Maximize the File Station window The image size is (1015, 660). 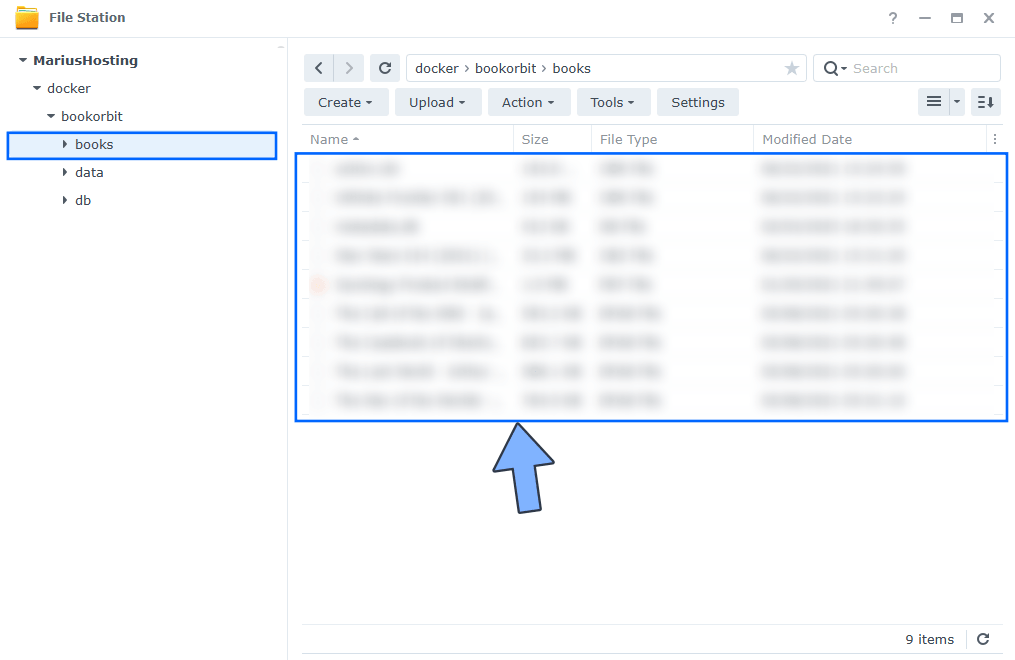coord(957,18)
